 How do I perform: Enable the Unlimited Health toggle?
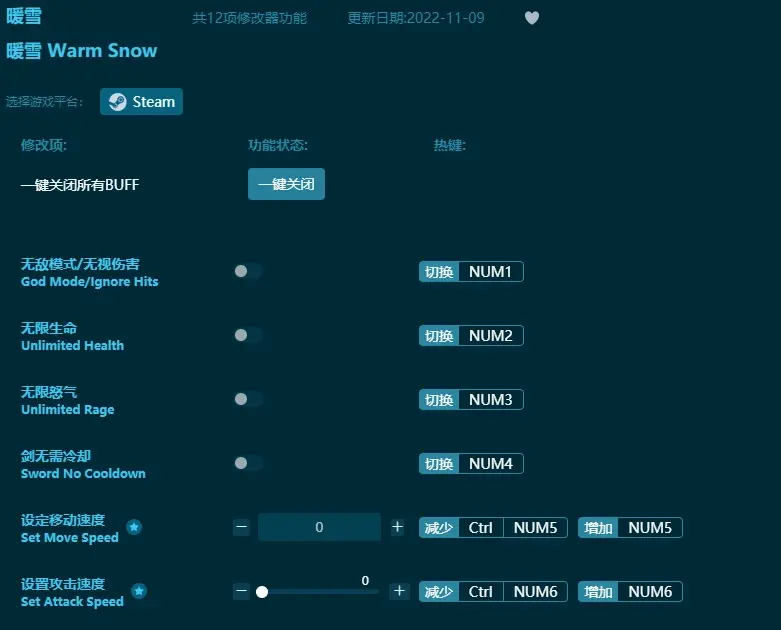tap(248, 335)
